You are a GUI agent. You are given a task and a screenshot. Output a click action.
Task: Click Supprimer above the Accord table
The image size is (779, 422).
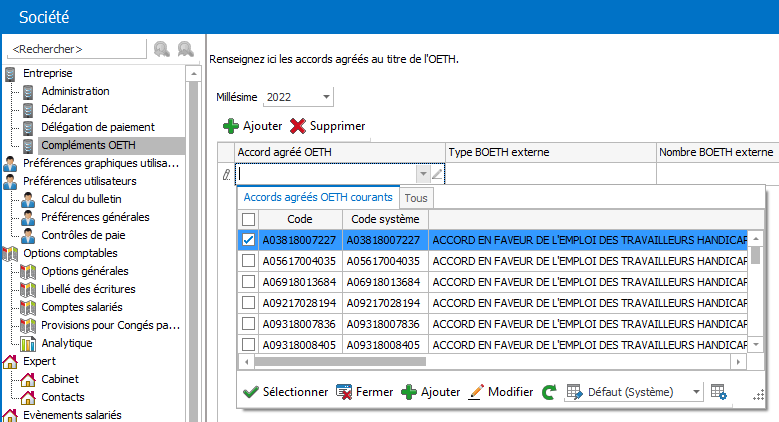[x=327, y=126]
